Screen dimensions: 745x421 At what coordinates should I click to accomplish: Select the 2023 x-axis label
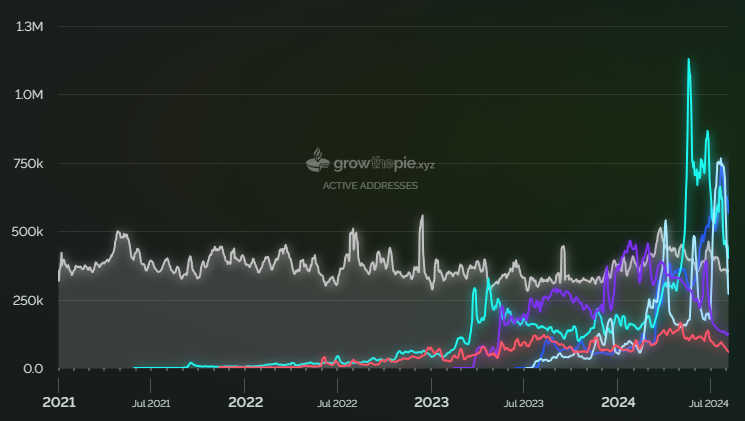(431, 403)
